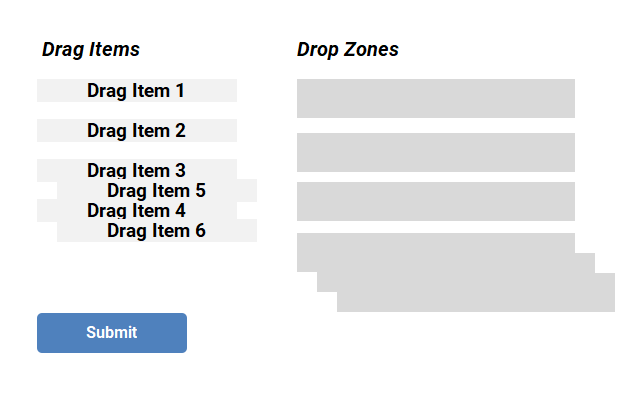This screenshot has height=400, width=629.
Task: Click on Drag Item 6
Action: point(157,230)
